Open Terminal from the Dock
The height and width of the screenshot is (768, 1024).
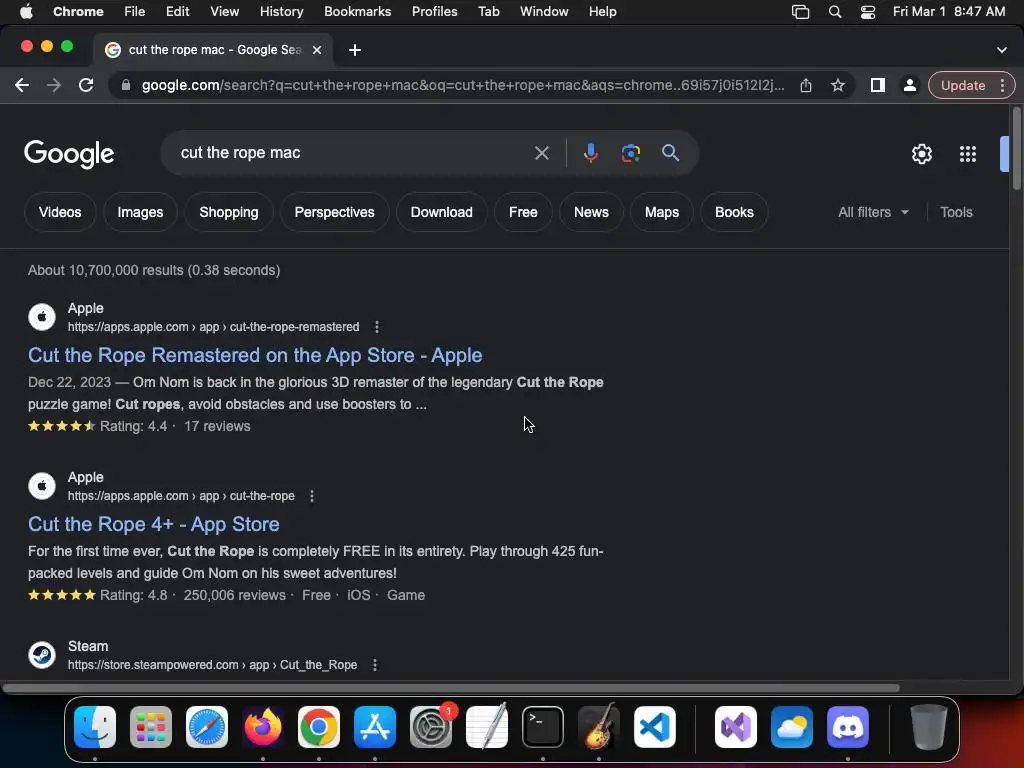point(543,727)
